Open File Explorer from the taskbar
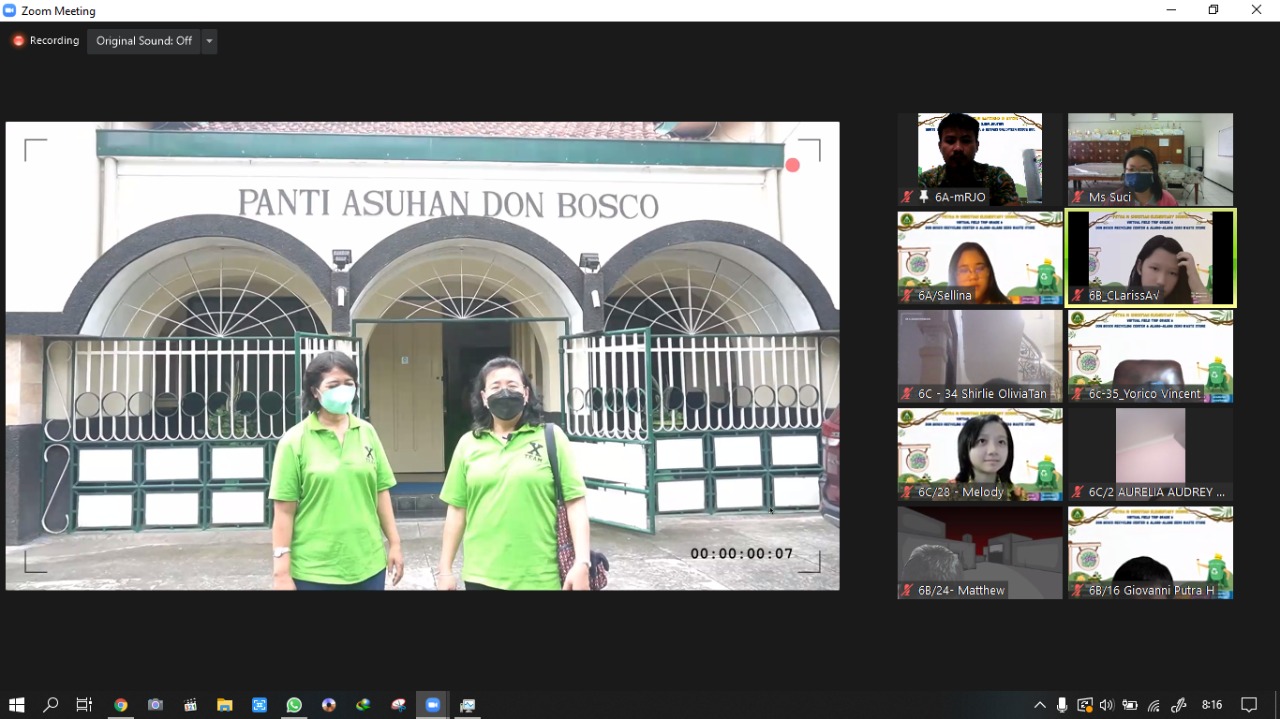This screenshot has height=719, width=1280. (225, 705)
